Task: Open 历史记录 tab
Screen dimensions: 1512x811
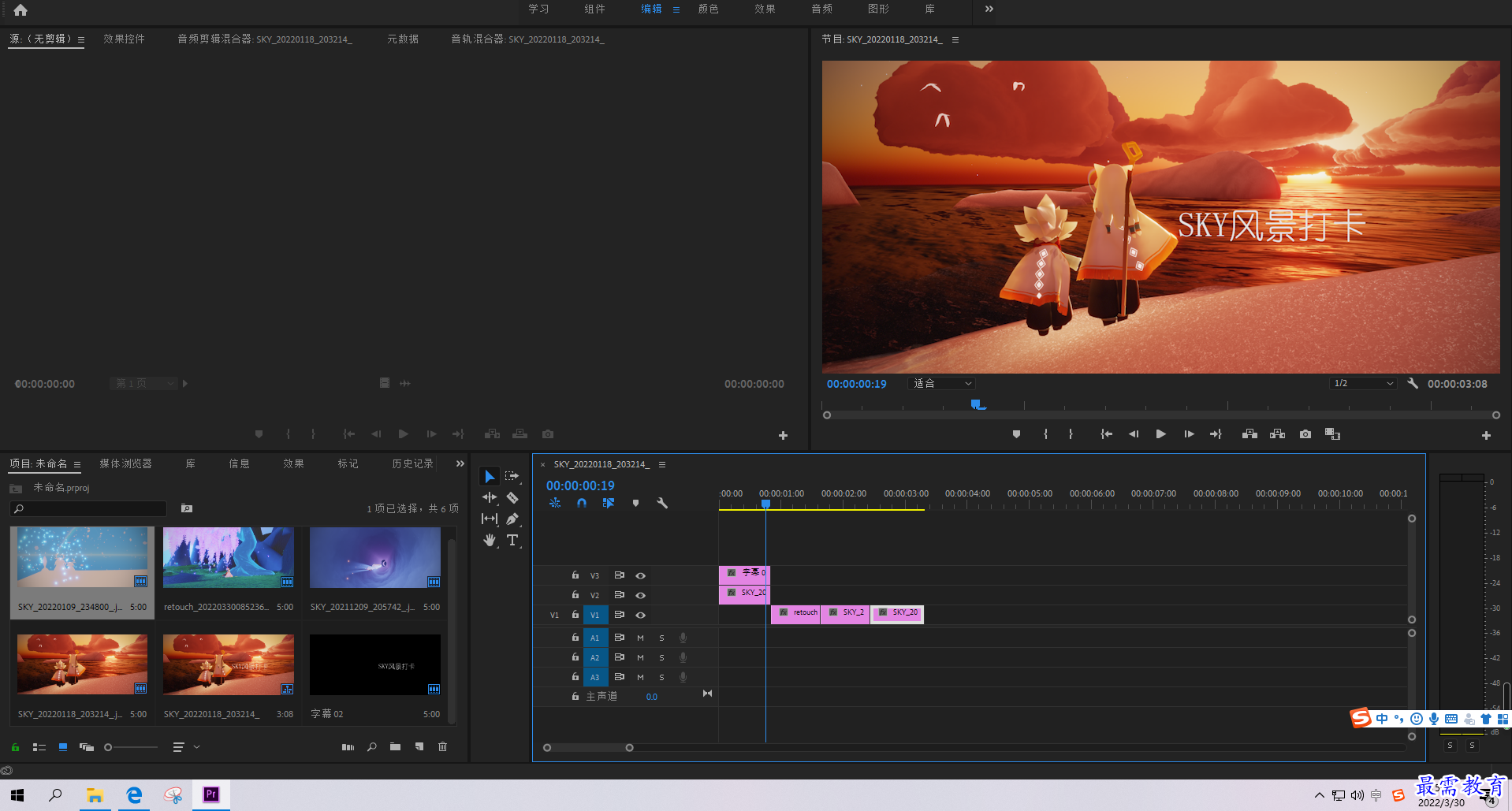Action: [x=413, y=463]
